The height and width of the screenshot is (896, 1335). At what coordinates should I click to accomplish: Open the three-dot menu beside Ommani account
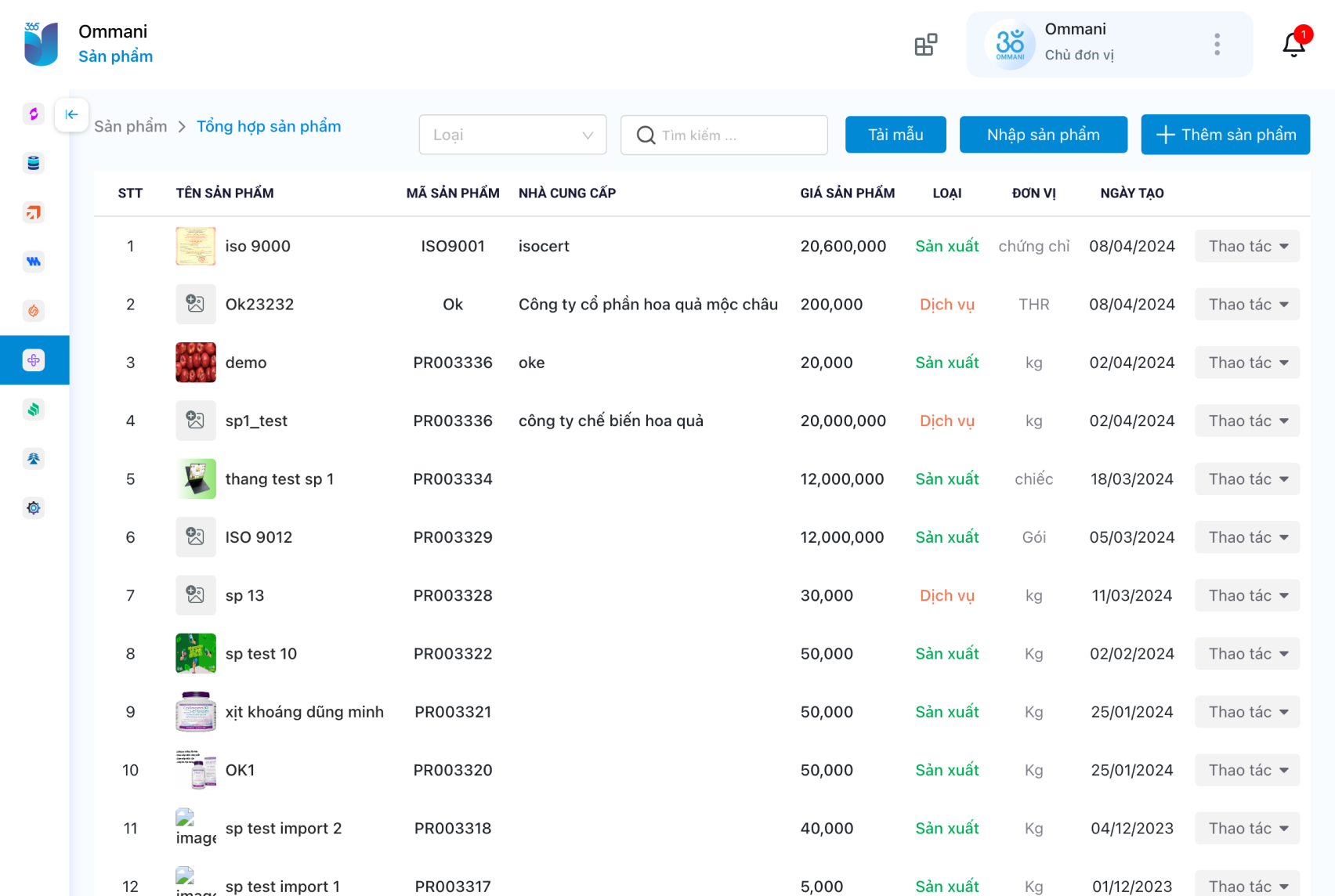click(x=1217, y=45)
